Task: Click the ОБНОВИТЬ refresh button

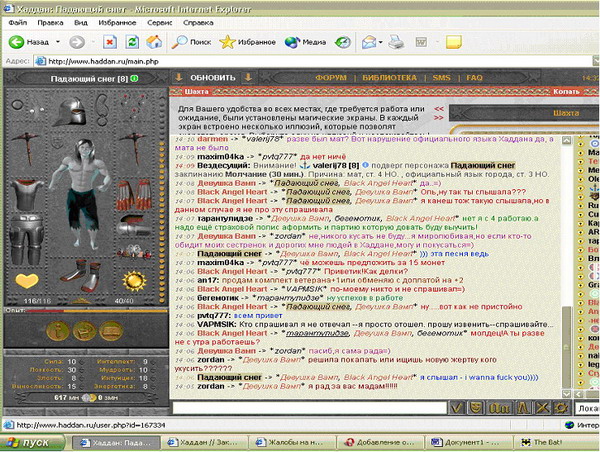Action: click(x=213, y=78)
